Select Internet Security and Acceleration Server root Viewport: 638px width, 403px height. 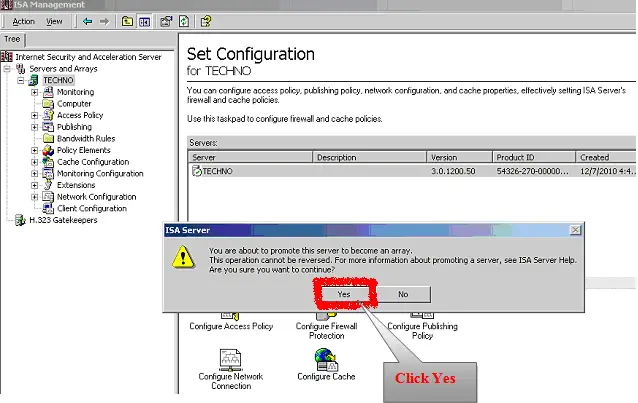coord(88,57)
